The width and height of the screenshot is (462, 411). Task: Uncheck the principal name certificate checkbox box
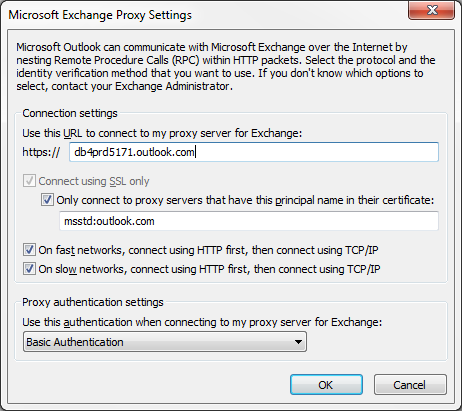[47, 200]
